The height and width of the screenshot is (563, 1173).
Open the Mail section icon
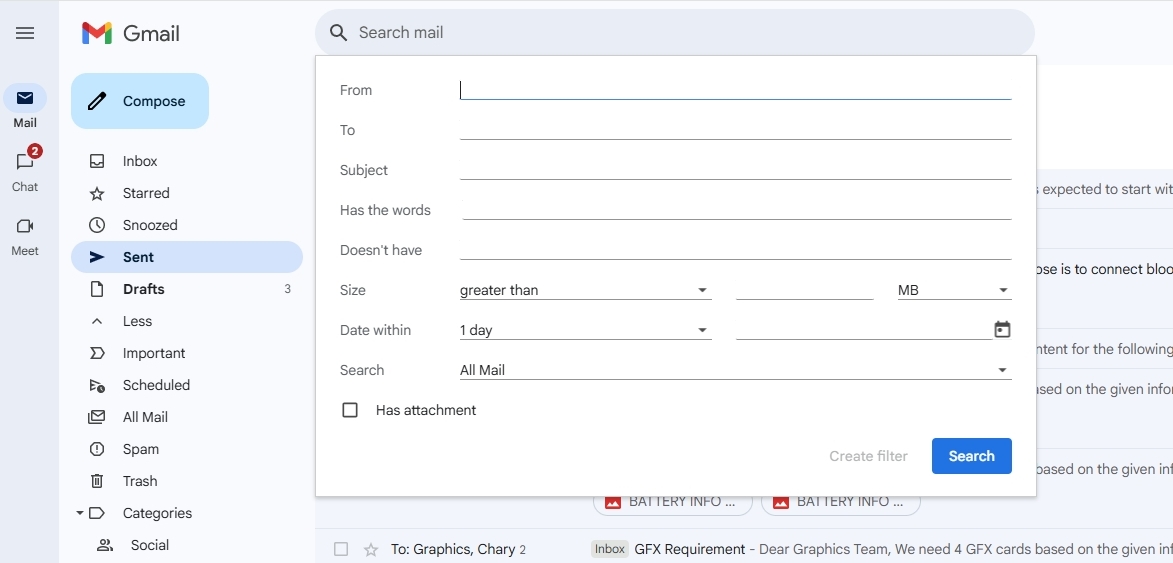coord(25,98)
